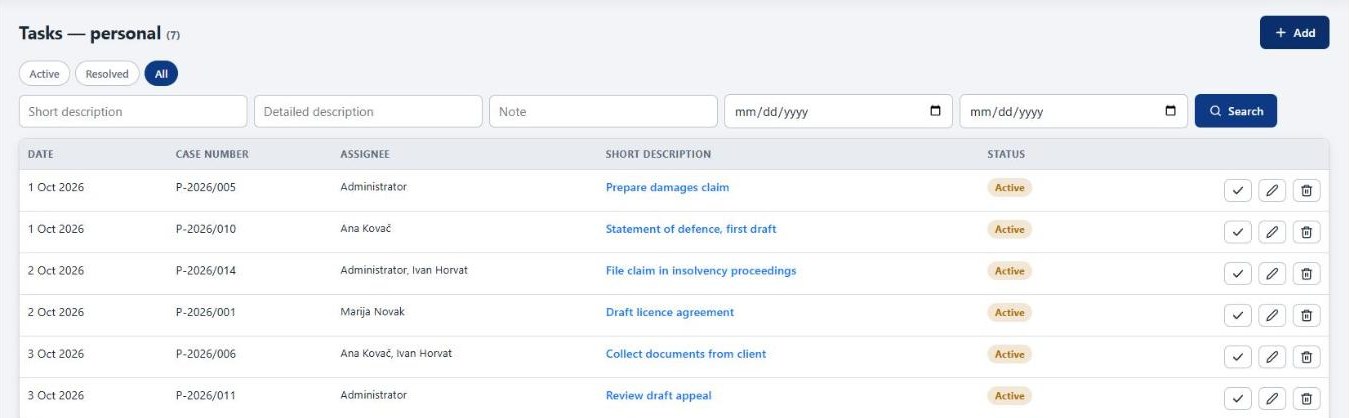Screen dimensions: 1349x418
Task: Open 'Statement of defence, first draft' link
Action: [691, 229]
